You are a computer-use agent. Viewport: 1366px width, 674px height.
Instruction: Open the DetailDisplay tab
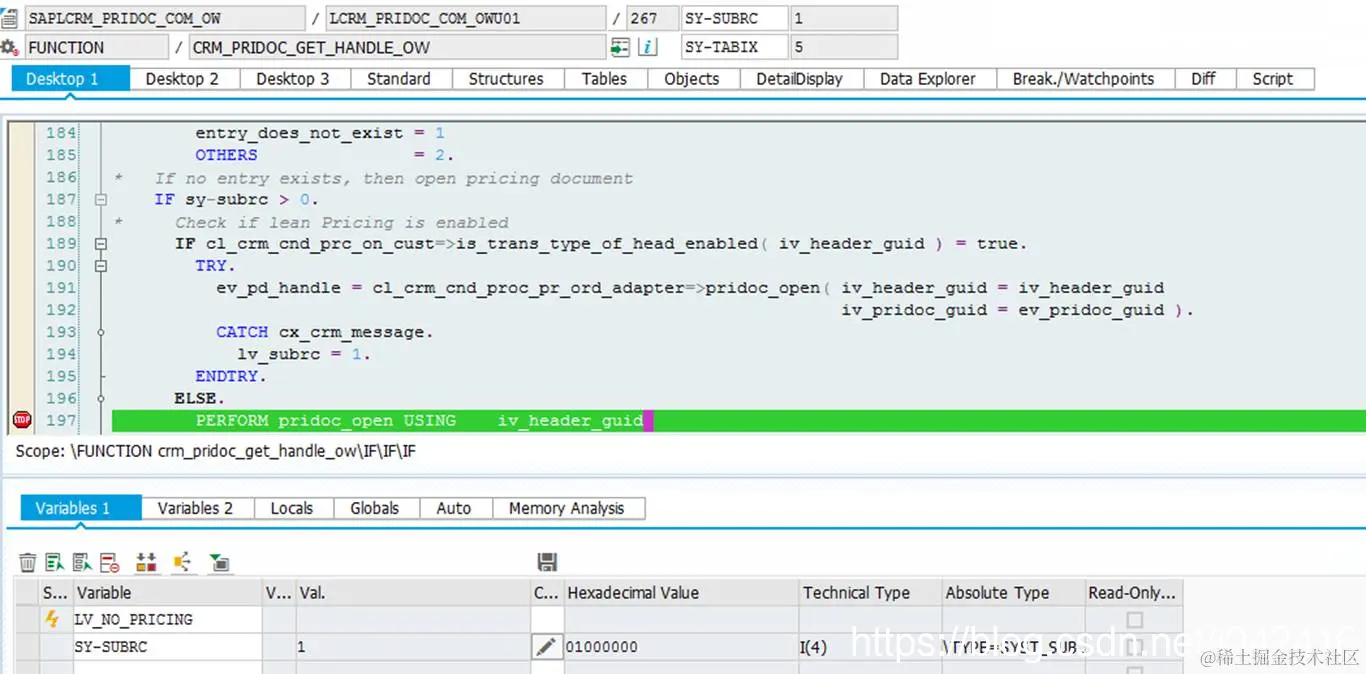coord(799,79)
